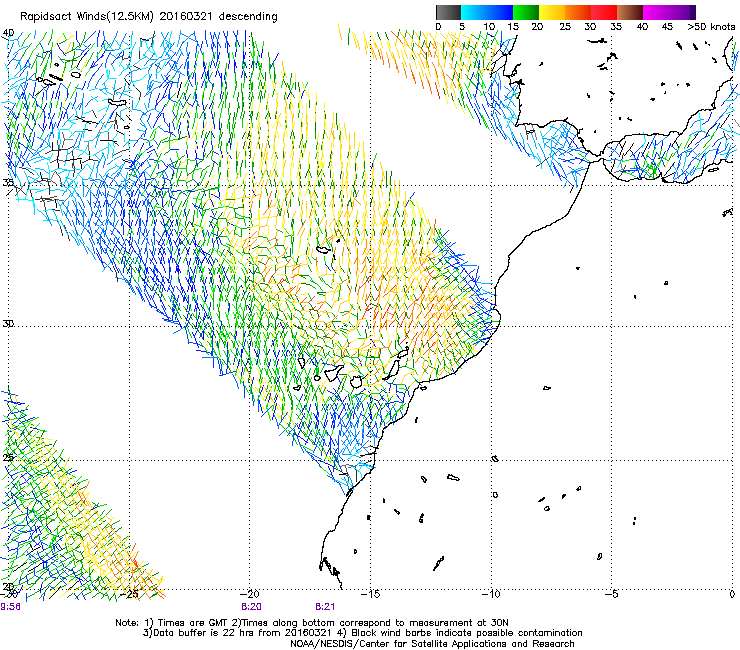Click the orange 25-30 knots legend segment

tap(578, 12)
